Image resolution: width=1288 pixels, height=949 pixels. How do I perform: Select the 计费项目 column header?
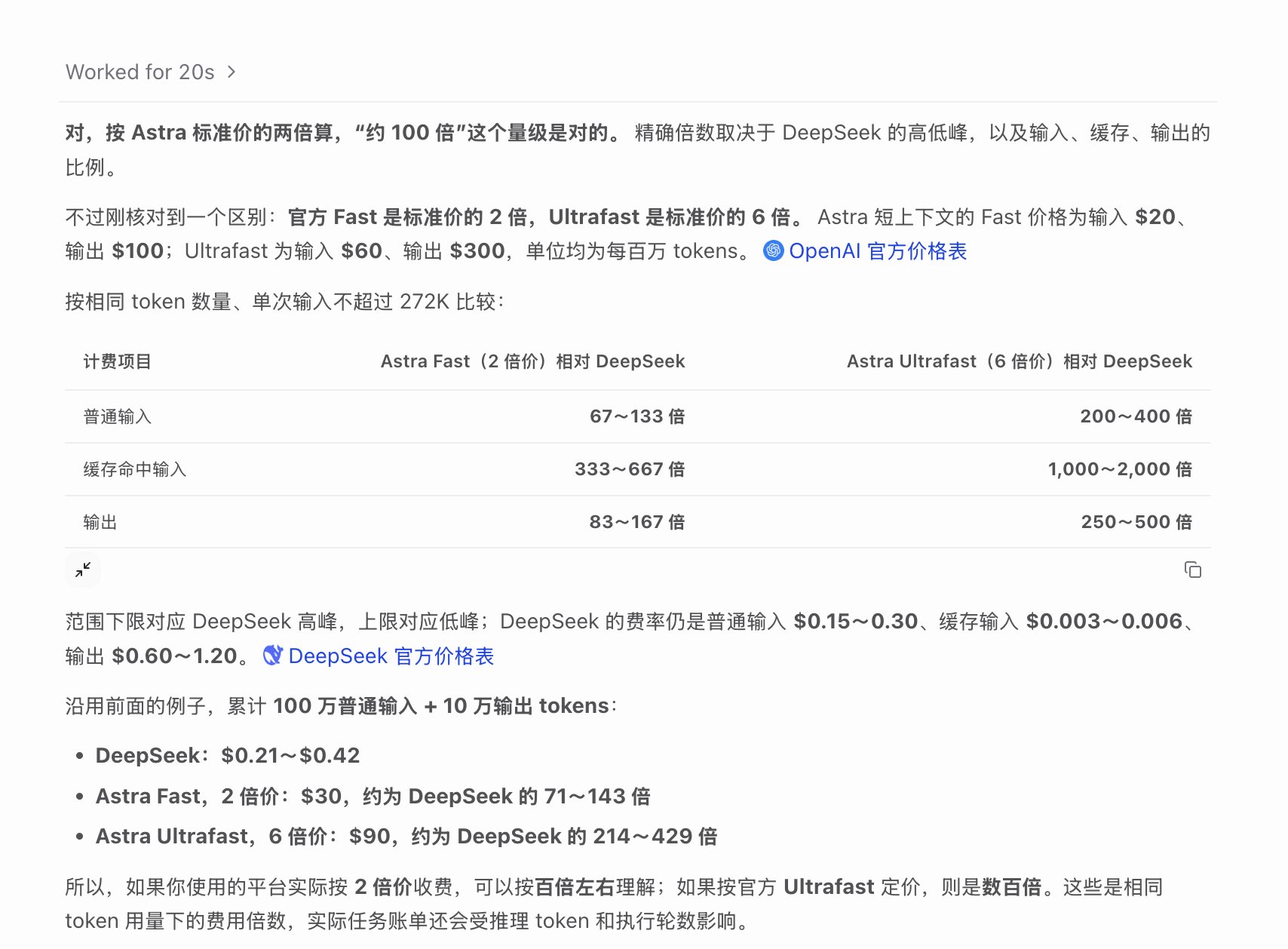click(x=117, y=361)
